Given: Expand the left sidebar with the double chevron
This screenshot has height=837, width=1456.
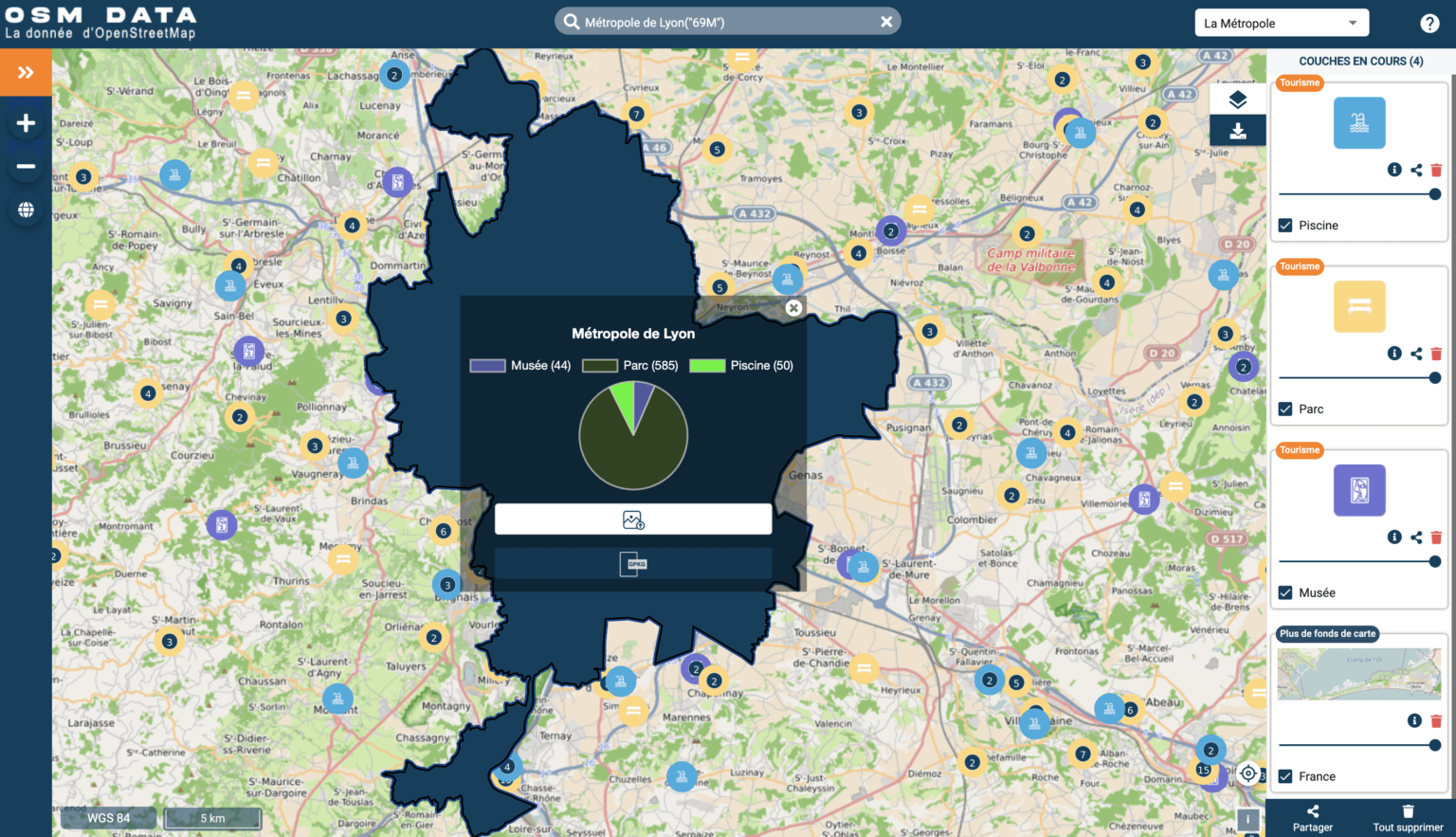Looking at the screenshot, I should (26, 71).
